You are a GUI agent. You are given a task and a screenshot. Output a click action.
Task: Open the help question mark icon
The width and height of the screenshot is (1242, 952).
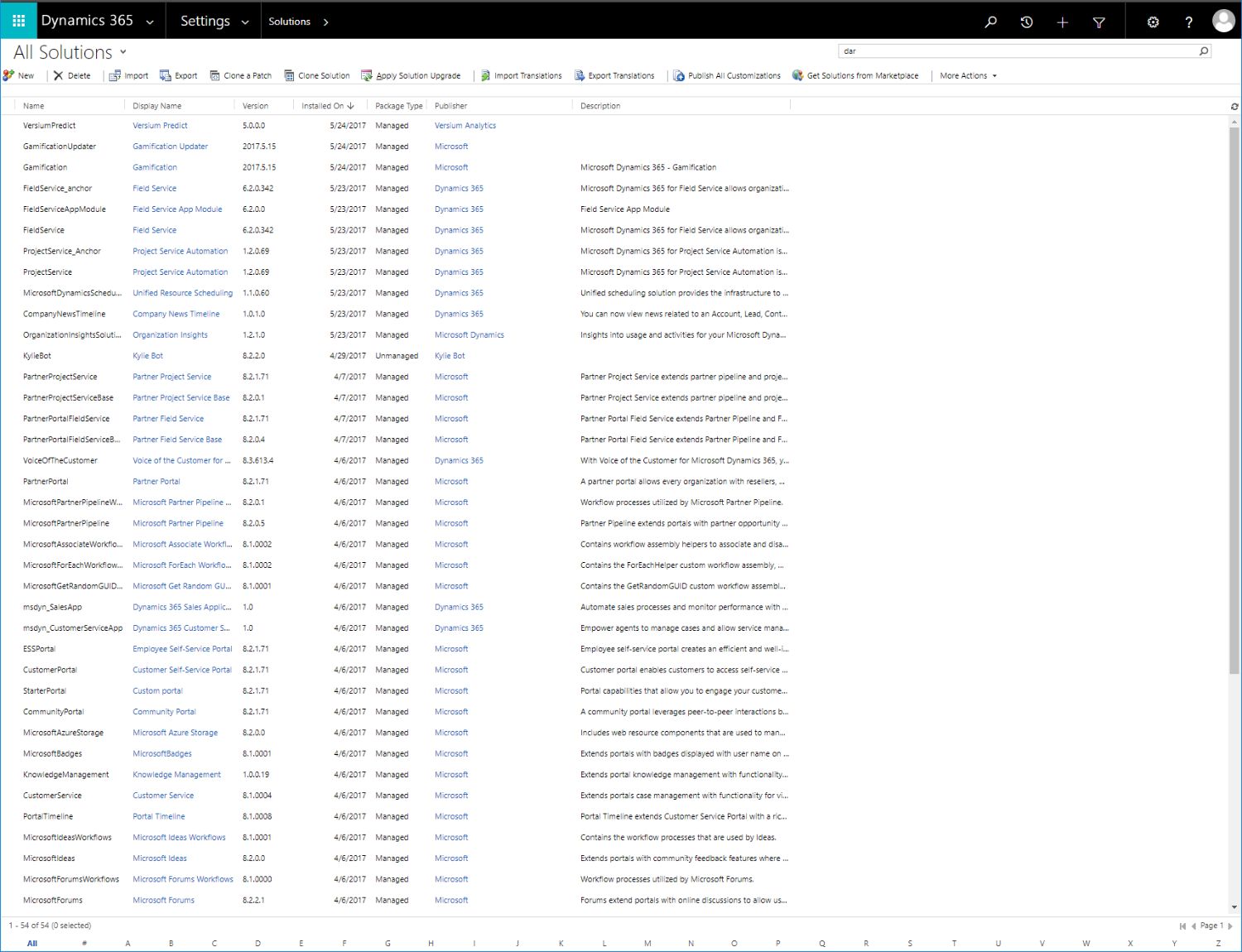1189,22
